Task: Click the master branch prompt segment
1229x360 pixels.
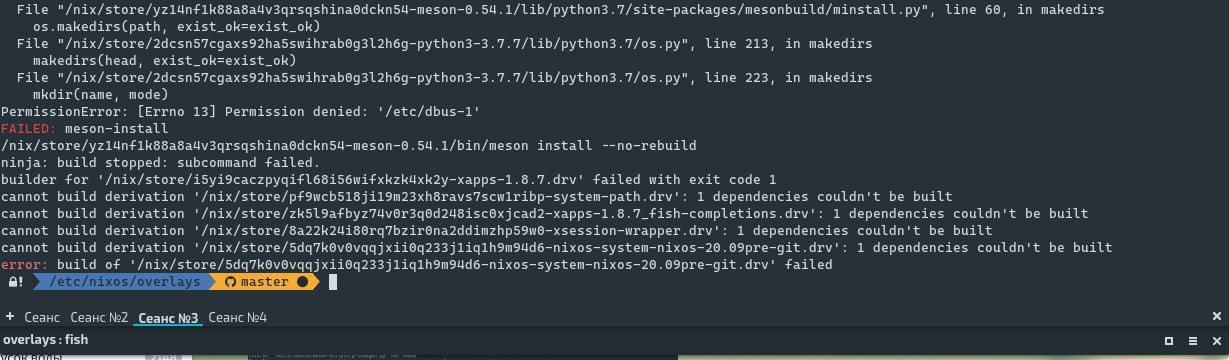Action: pyautogui.click(x=264, y=283)
